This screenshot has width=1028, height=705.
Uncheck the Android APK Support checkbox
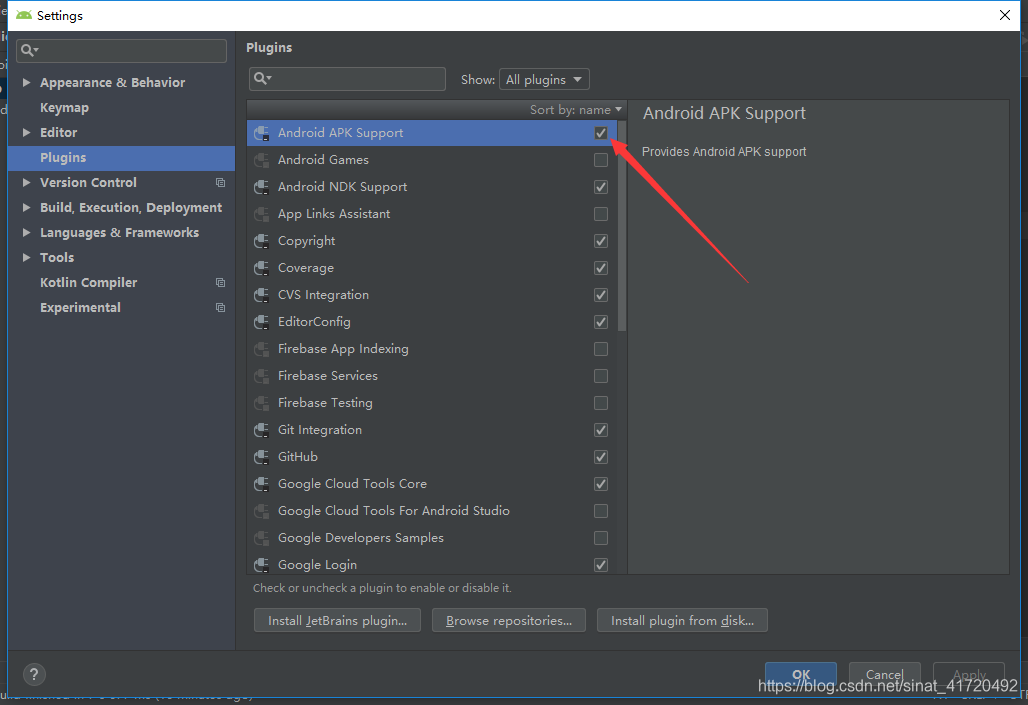pyautogui.click(x=601, y=133)
